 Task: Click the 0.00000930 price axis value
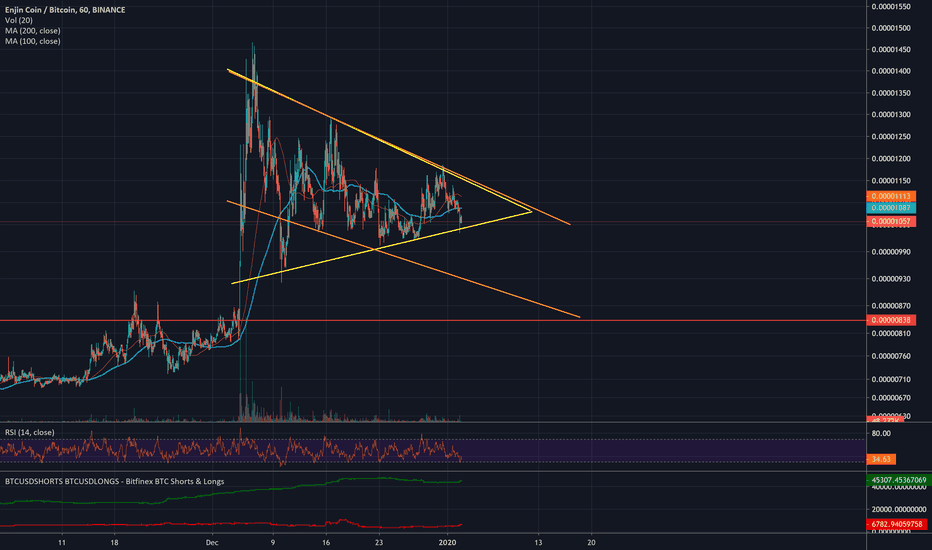click(x=891, y=278)
